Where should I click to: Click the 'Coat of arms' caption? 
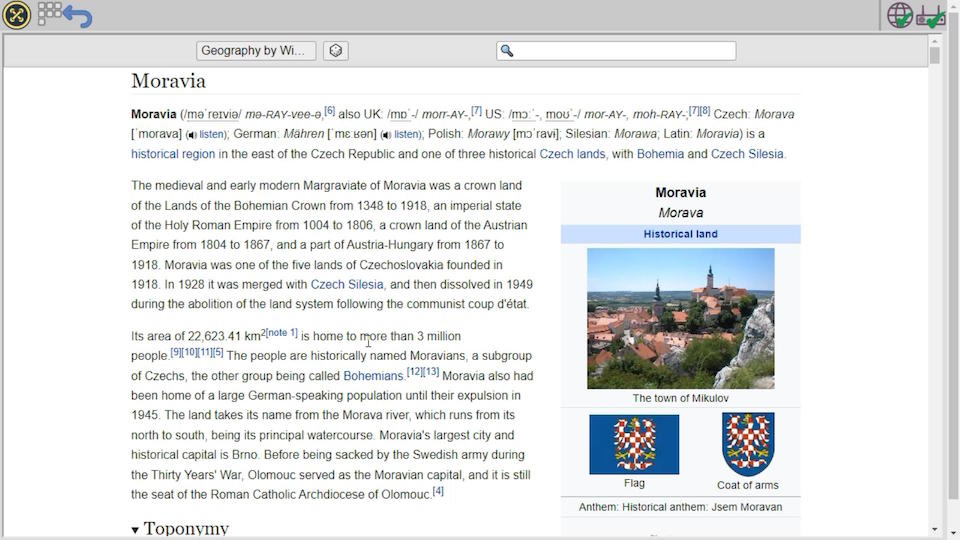748,486
